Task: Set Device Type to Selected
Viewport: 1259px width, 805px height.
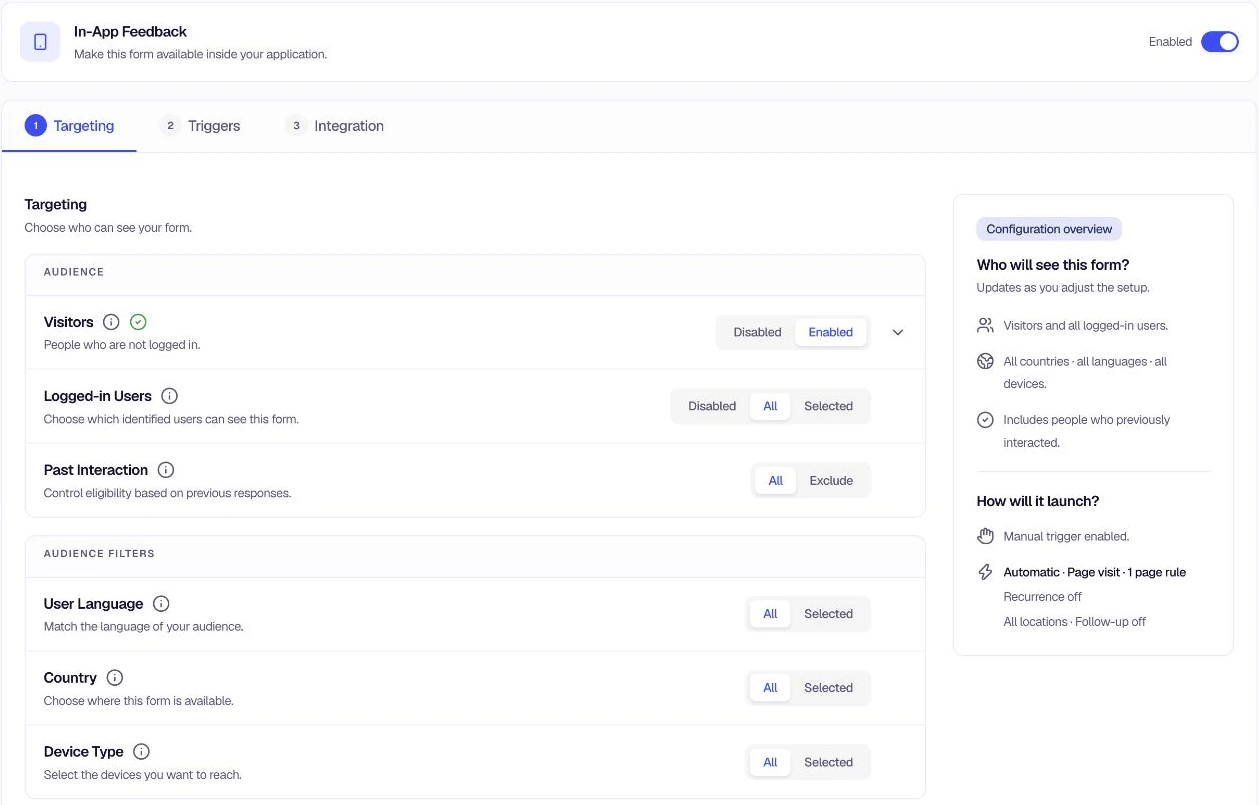Action: click(828, 762)
